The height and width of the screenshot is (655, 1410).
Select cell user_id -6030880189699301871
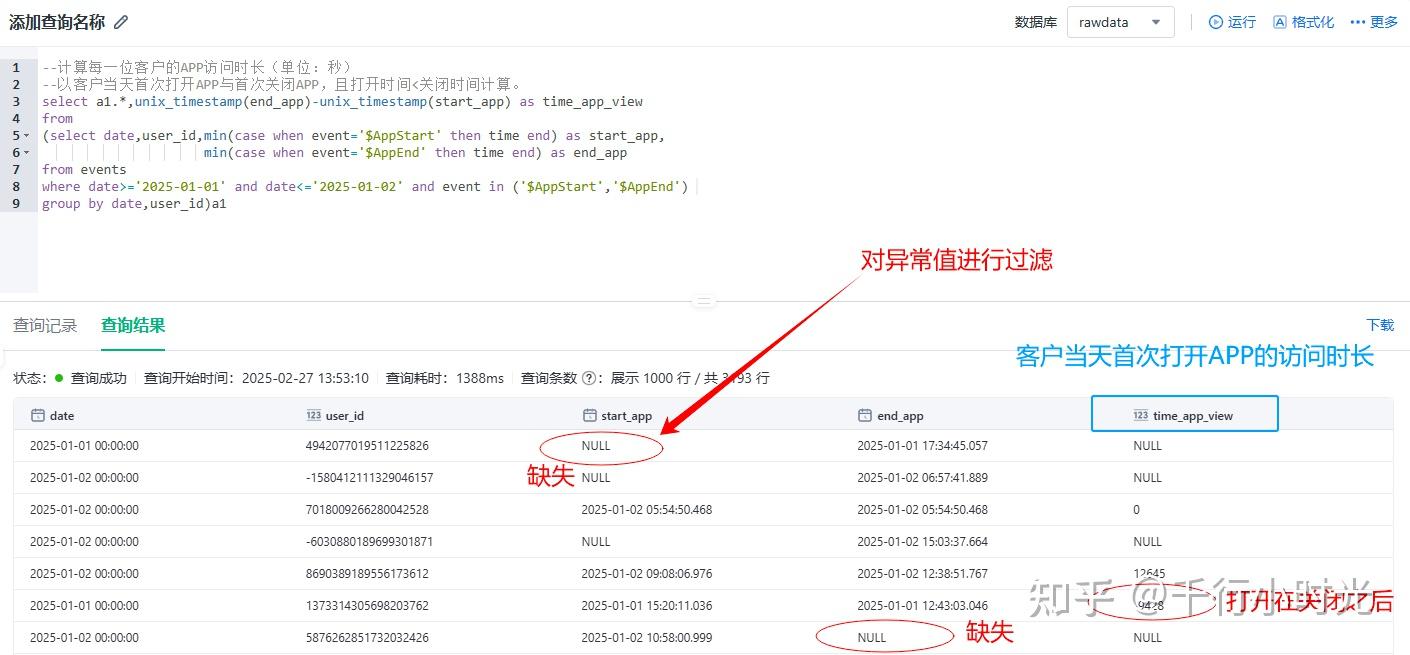(x=369, y=542)
